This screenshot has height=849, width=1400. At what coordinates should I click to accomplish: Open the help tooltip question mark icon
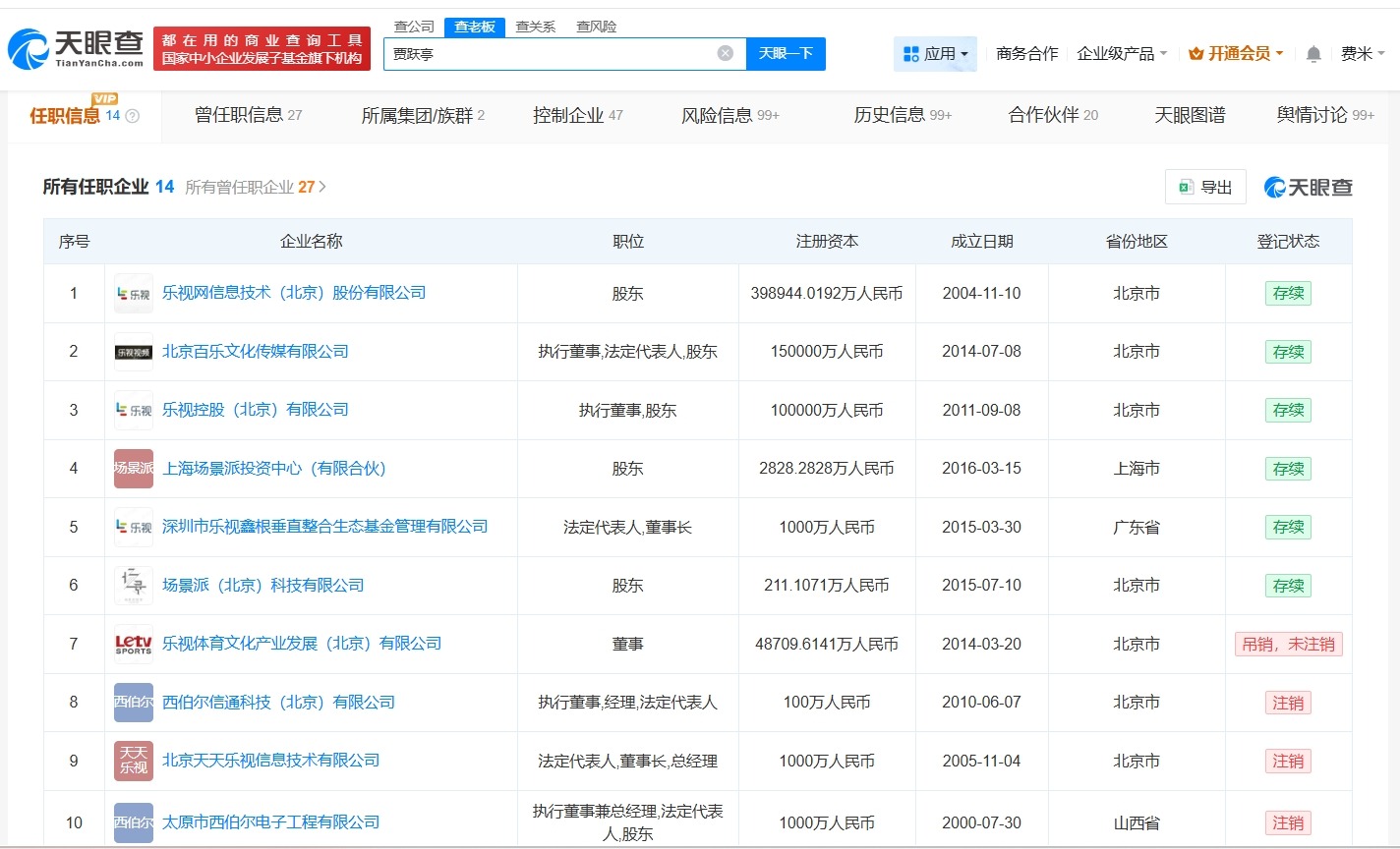tap(135, 114)
